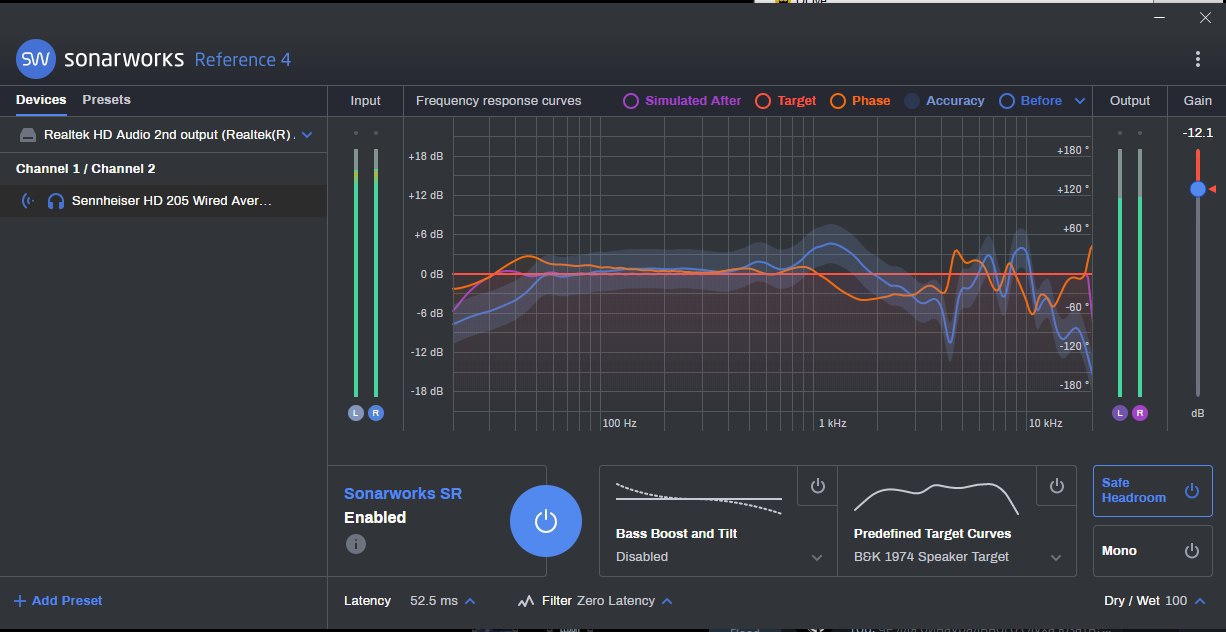Click the info icon under Sonarworks SR Enabled
This screenshot has height=632, width=1226.
tap(355, 544)
